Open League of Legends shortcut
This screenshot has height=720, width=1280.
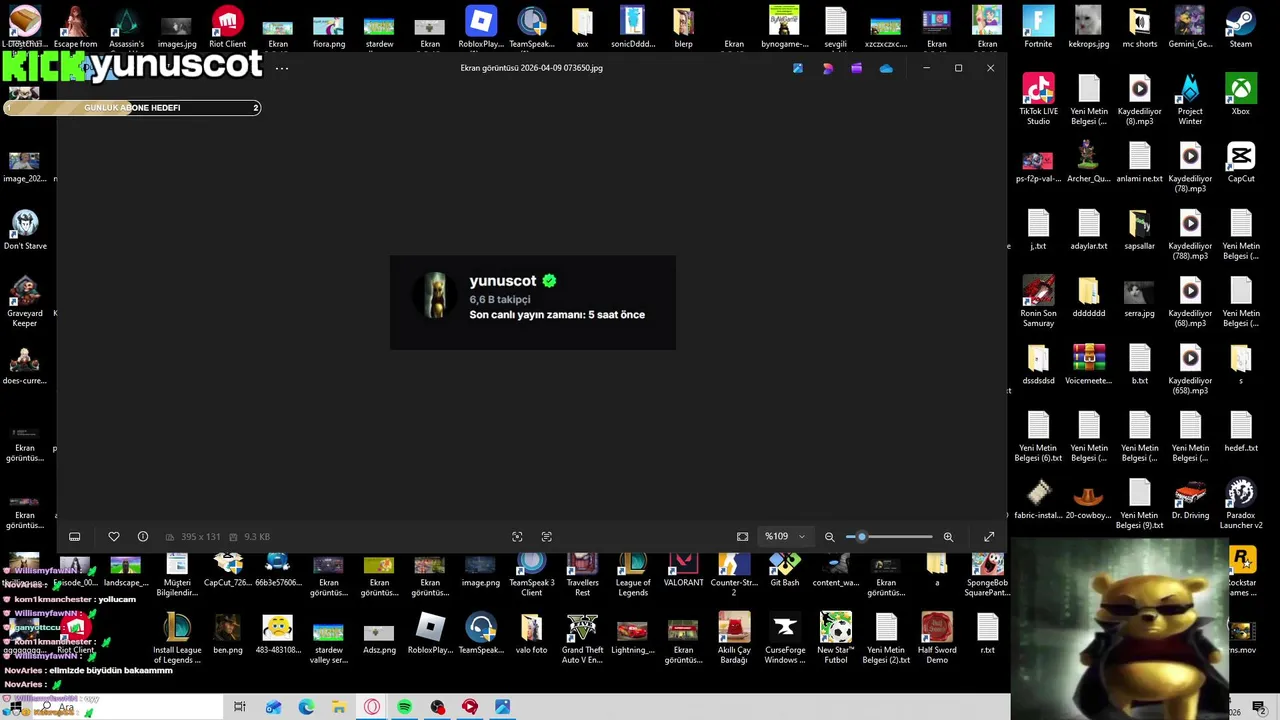point(633,575)
